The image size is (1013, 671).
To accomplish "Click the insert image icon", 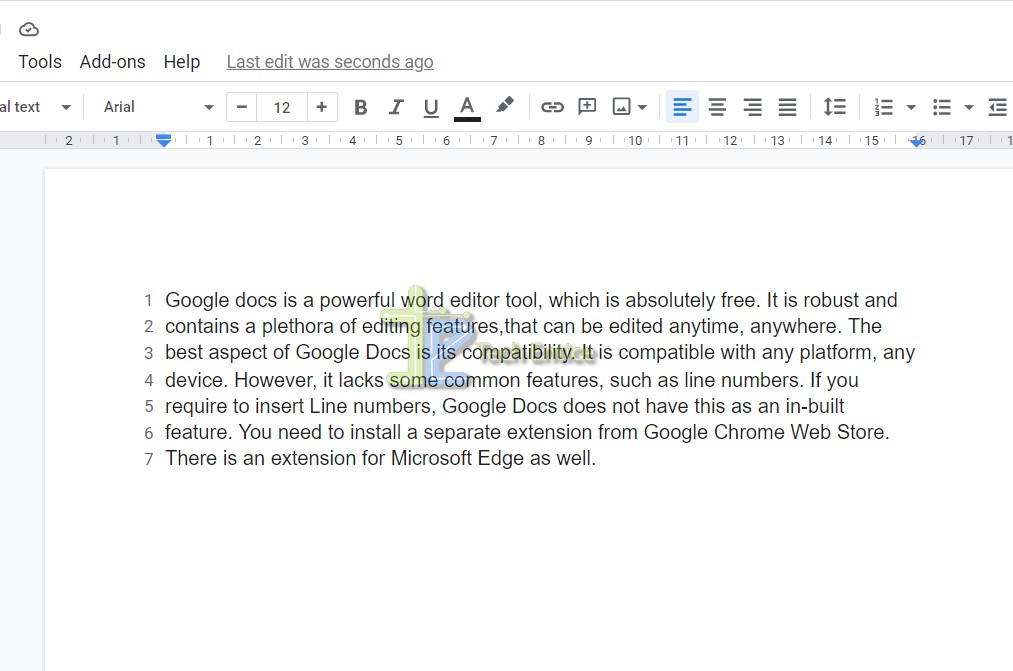I will pos(622,107).
